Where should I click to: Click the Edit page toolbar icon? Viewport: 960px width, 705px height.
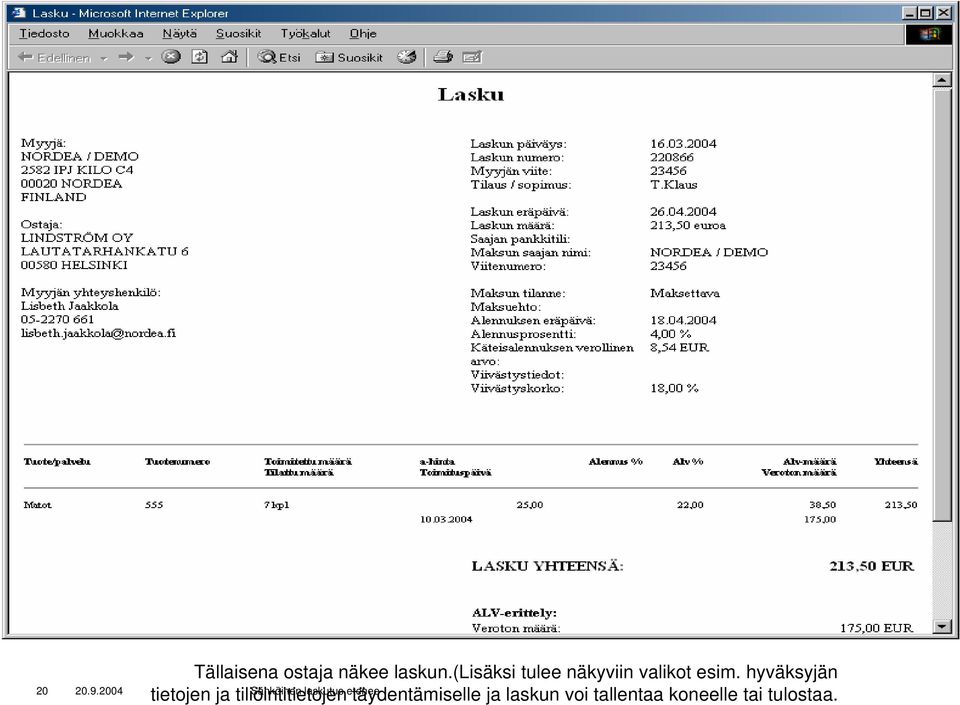[x=472, y=57]
